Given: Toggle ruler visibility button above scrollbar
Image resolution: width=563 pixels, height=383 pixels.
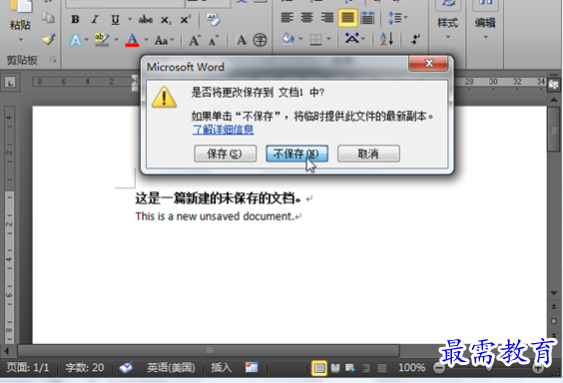Looking at the screenshot, I should pos(553,85).
